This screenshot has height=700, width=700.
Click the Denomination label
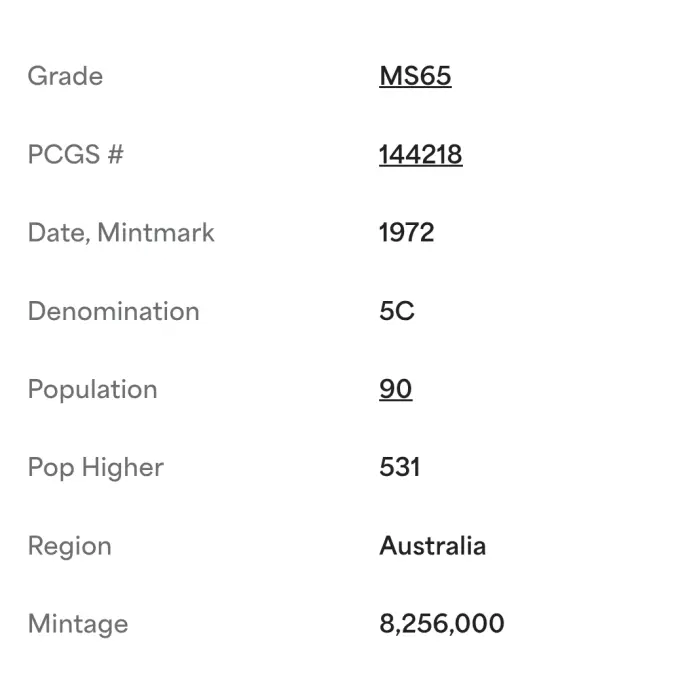tap(113, 311)
